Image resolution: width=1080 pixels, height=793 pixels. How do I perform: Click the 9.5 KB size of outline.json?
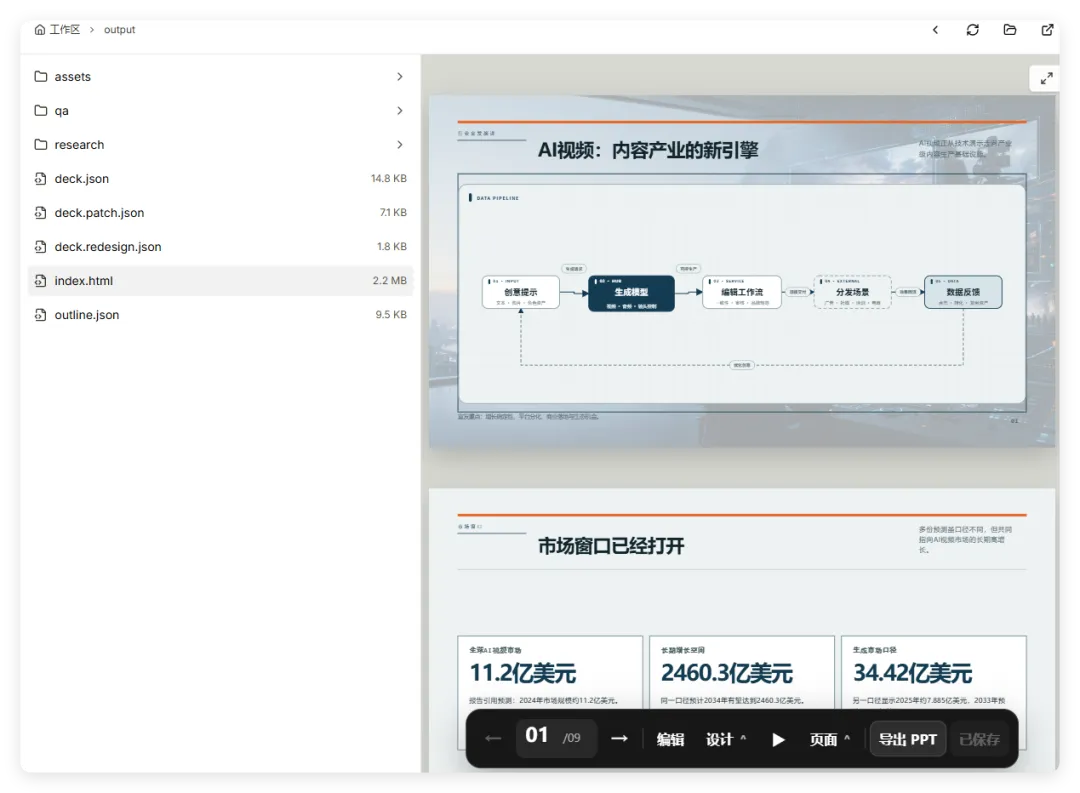pos(391,314)
